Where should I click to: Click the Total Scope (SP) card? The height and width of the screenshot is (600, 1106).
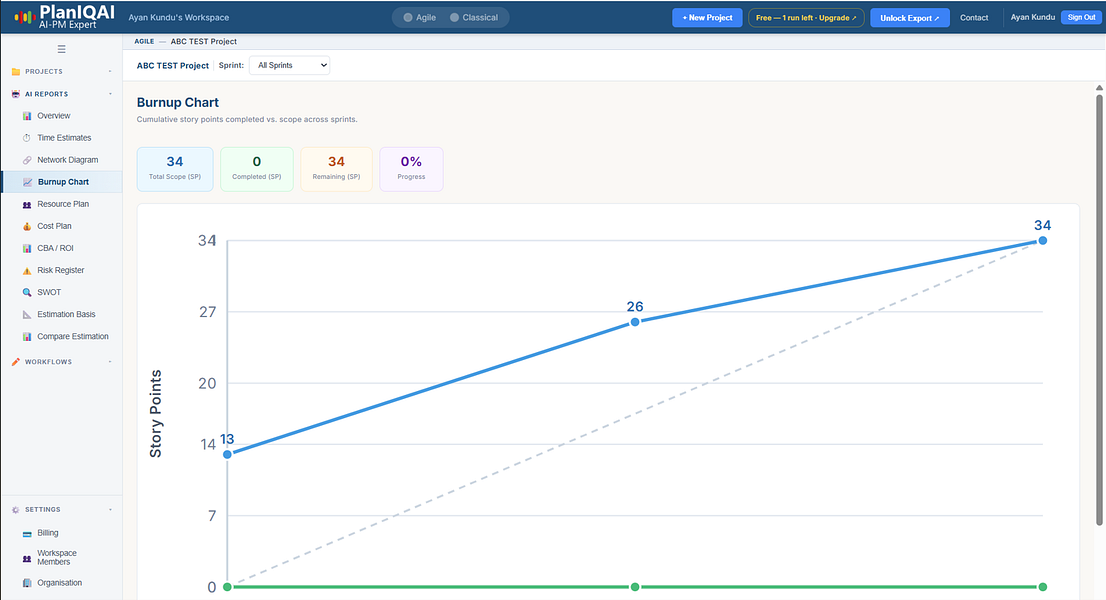(175, 169)
